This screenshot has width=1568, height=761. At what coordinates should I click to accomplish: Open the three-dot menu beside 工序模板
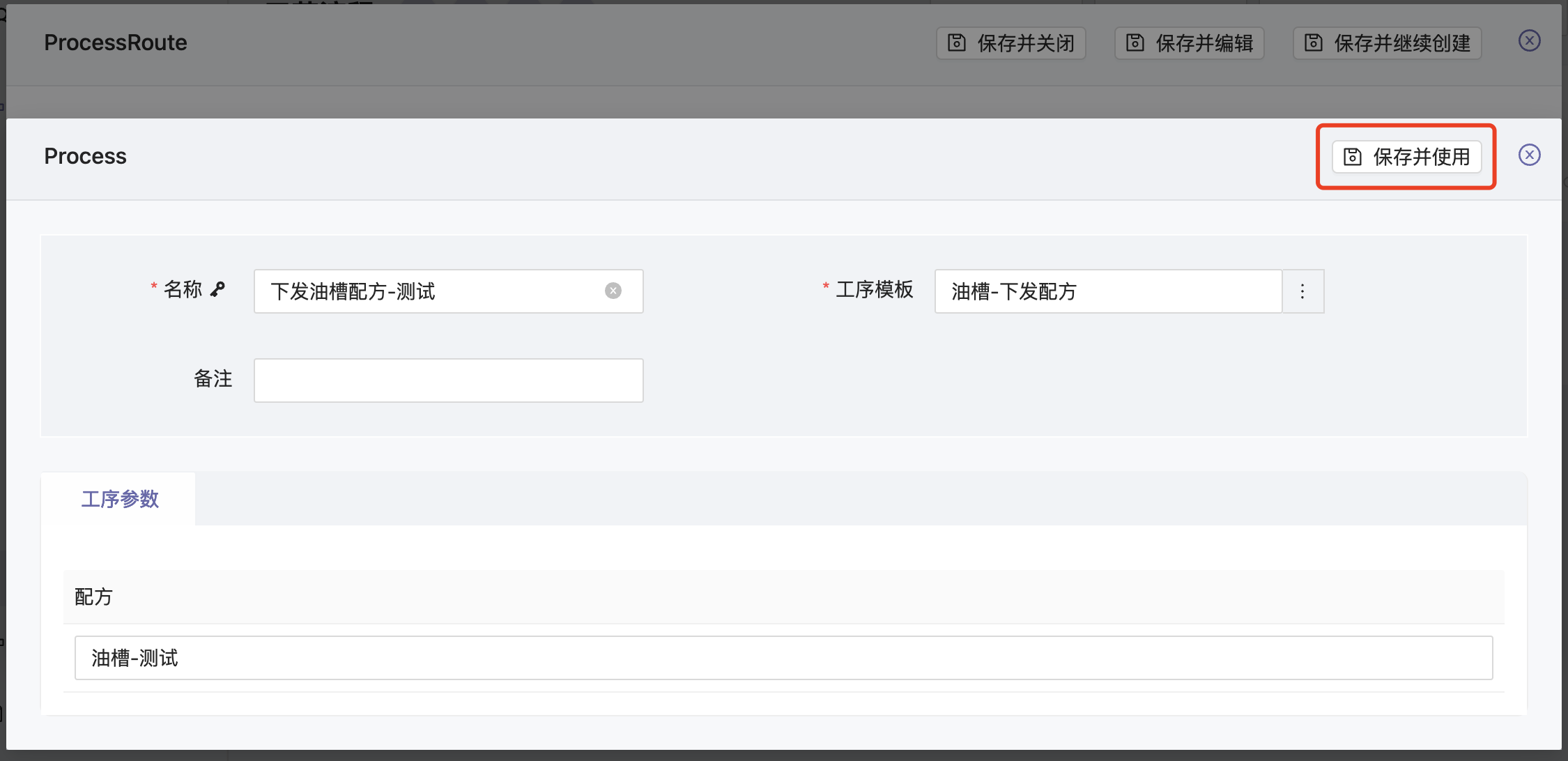(x=1302, y=291)
